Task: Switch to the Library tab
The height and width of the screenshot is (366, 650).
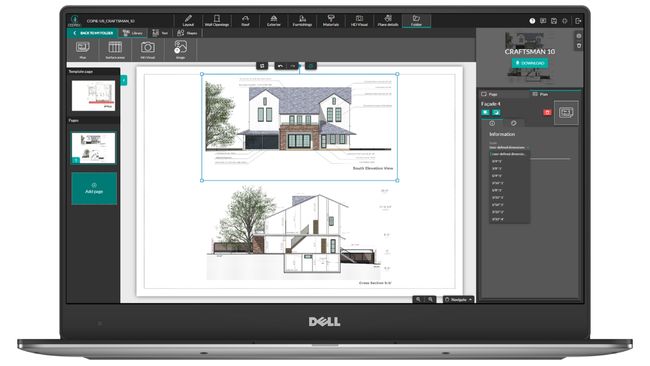Action: pyautogui.click(x=133, y=33)
